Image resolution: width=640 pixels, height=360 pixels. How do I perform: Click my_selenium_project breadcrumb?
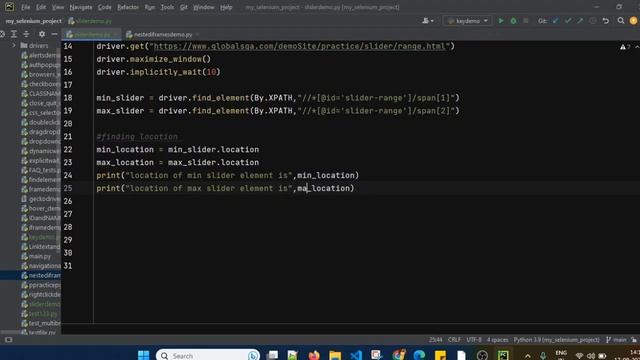coord(33,21)
